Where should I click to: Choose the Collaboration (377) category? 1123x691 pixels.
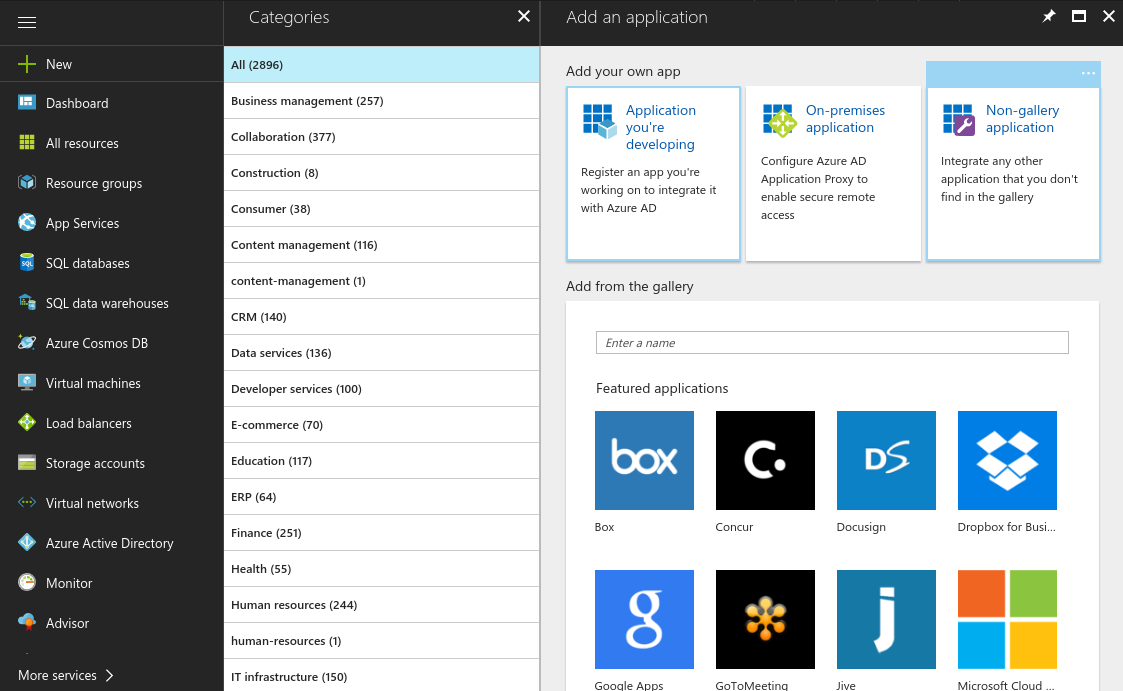point(381,137)
